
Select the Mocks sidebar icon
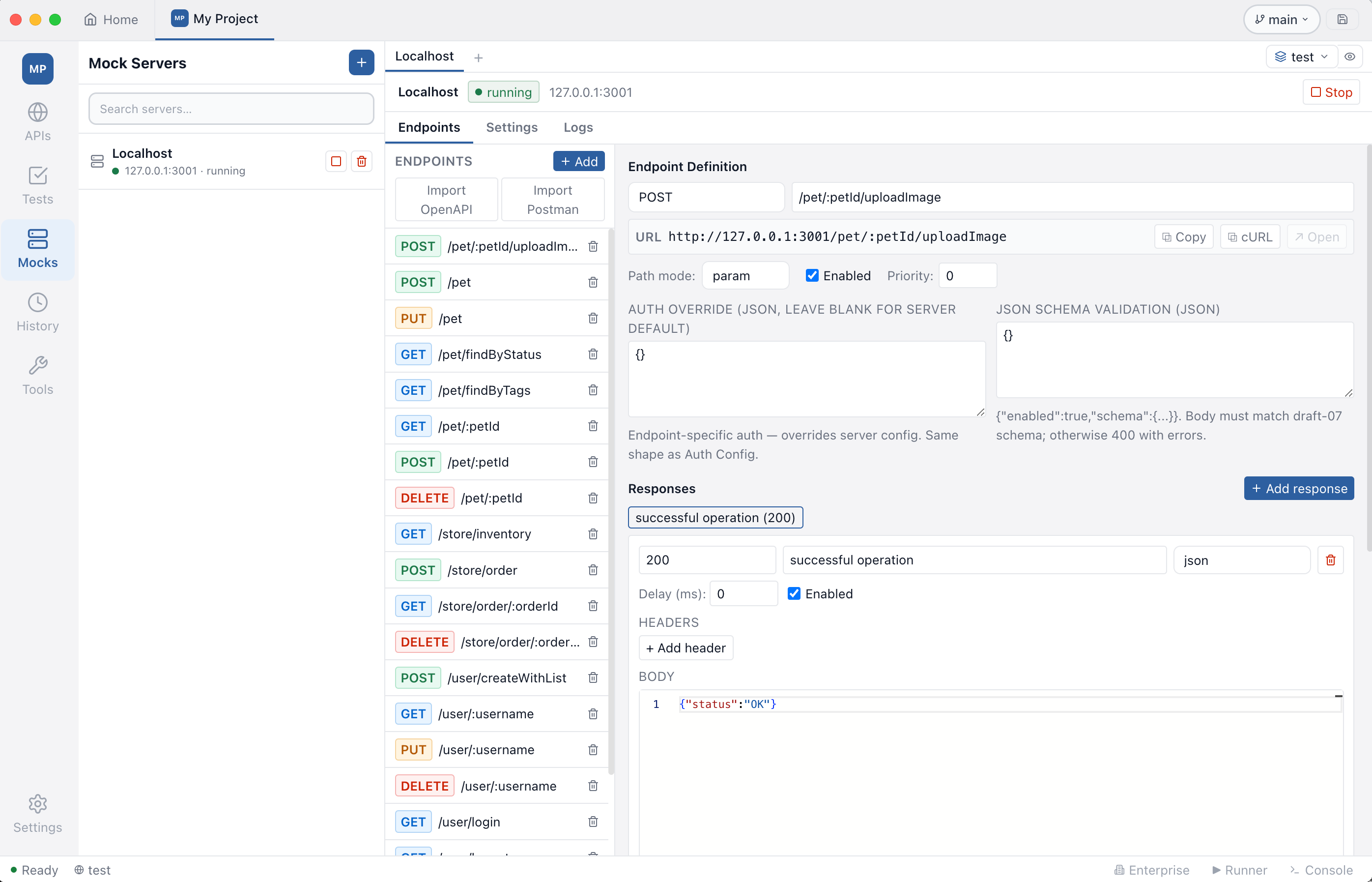38,249
